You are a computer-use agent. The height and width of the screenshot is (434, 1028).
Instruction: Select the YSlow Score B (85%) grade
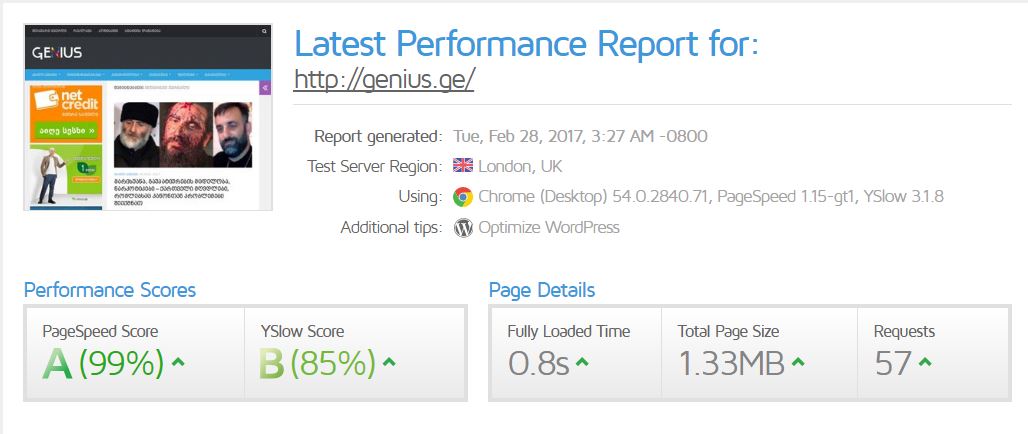click(x=317, y=363)
